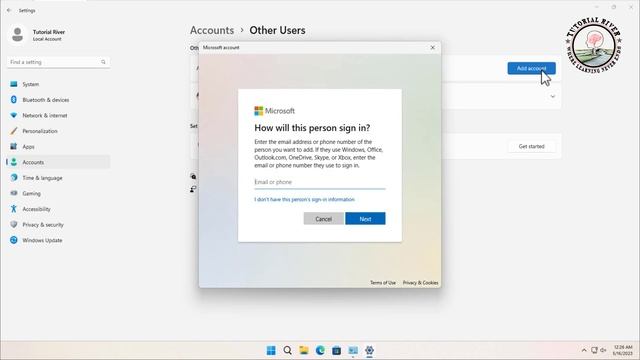Focus the Email or phone field
This screenshot has height=360, width=640.
point(320,182)
